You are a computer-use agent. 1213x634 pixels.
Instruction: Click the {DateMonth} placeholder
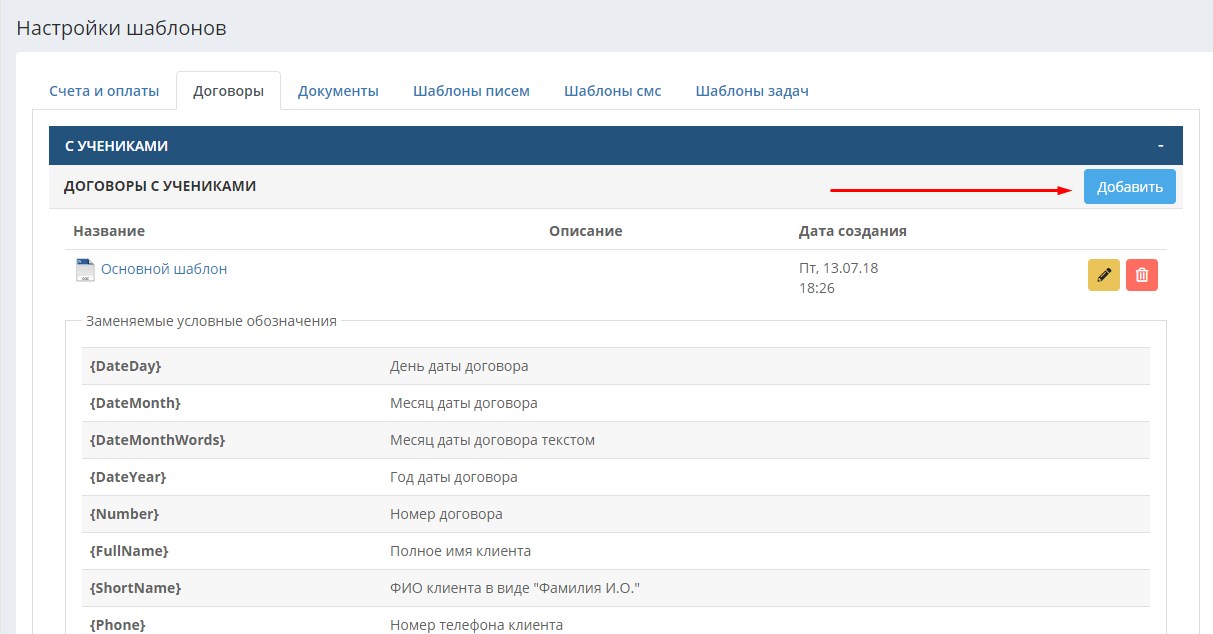(x=135, y=403)
